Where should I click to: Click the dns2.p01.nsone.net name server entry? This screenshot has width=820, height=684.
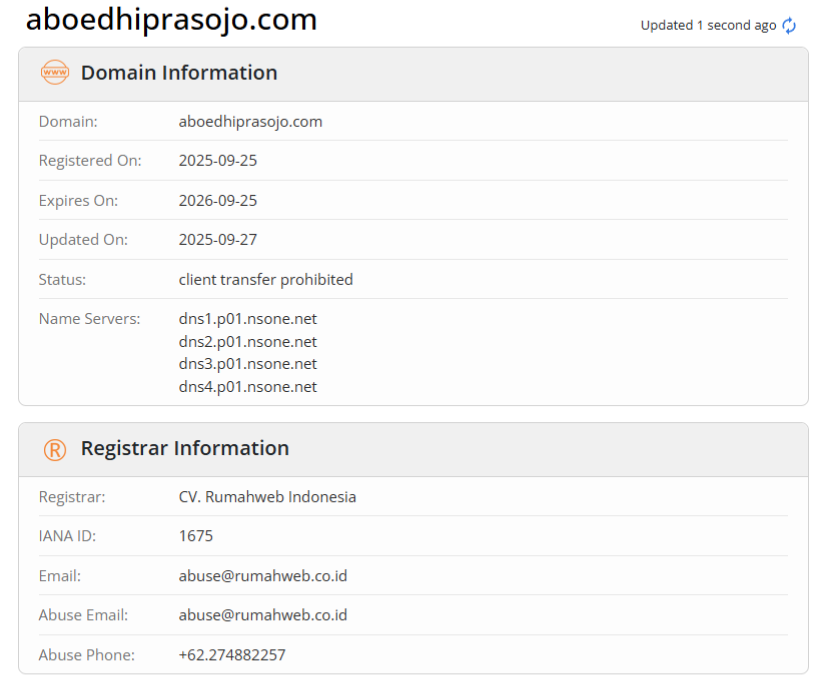(x=247, y=341)
